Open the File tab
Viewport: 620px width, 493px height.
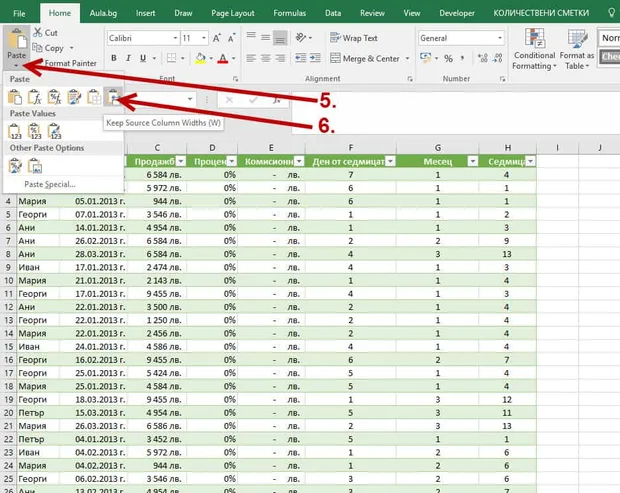click(x=19, y=13)
